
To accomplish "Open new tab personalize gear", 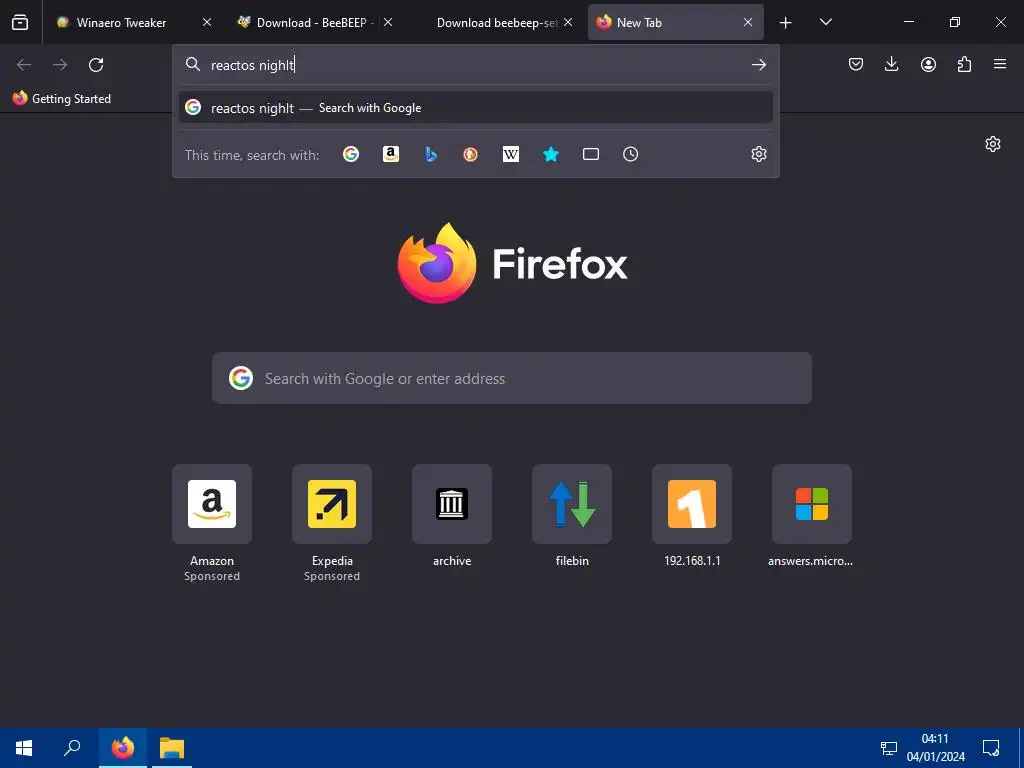I will (993, 144).
